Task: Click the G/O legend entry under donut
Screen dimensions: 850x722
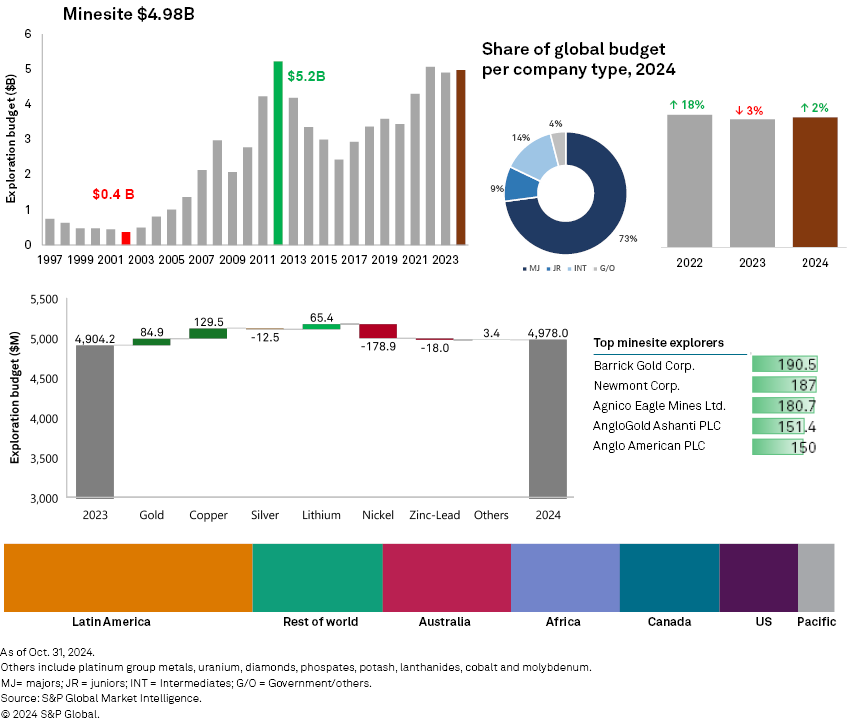Action: [x=602, y=267]
